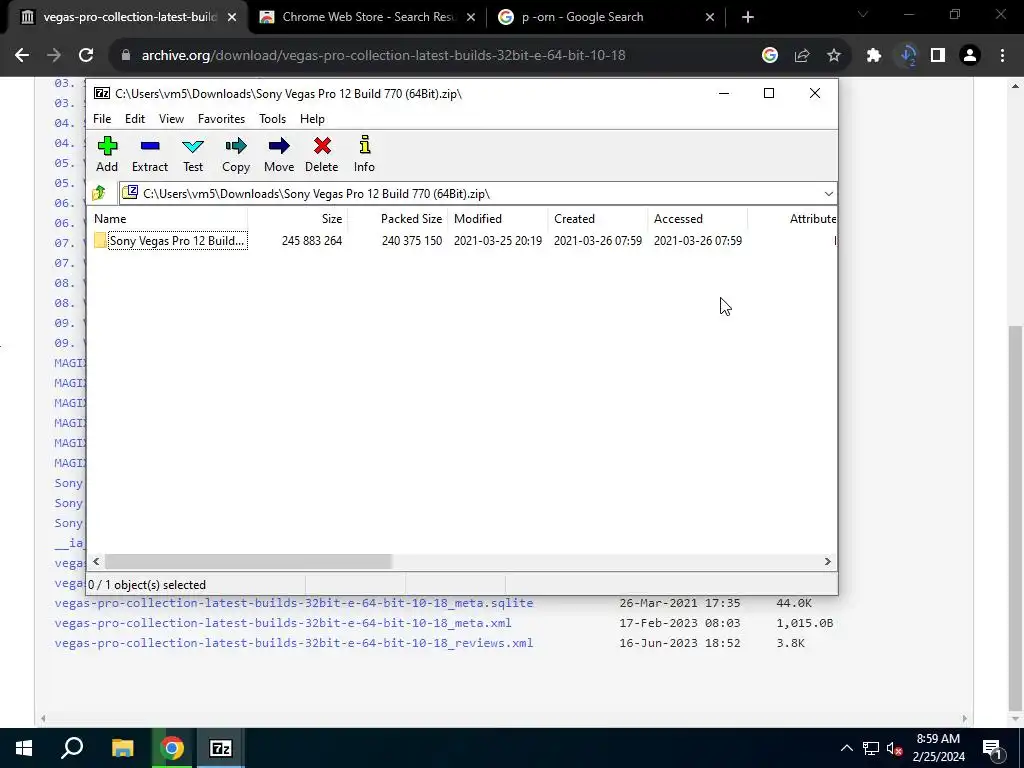Select the Copy toolbar icon
Viewport: 1024px width, 768px height.
236,155
